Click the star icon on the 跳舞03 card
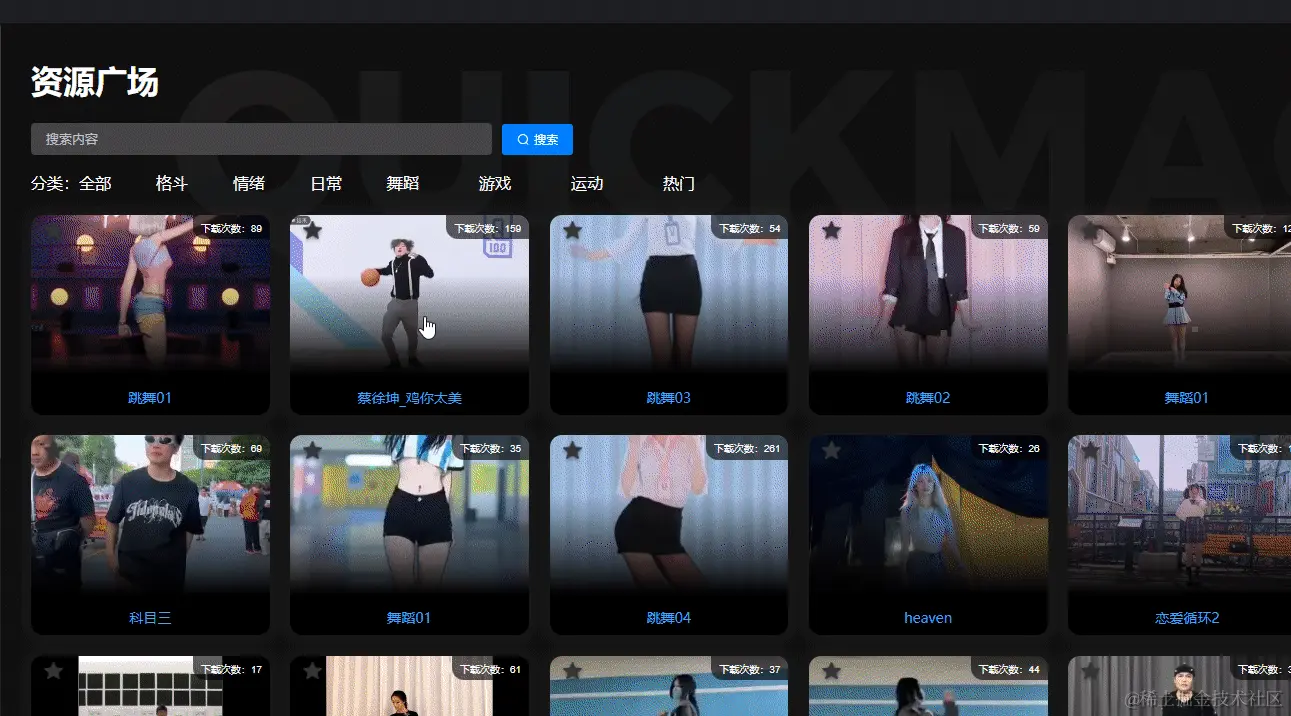1291x716 pixels. click(x=572, y=230)
